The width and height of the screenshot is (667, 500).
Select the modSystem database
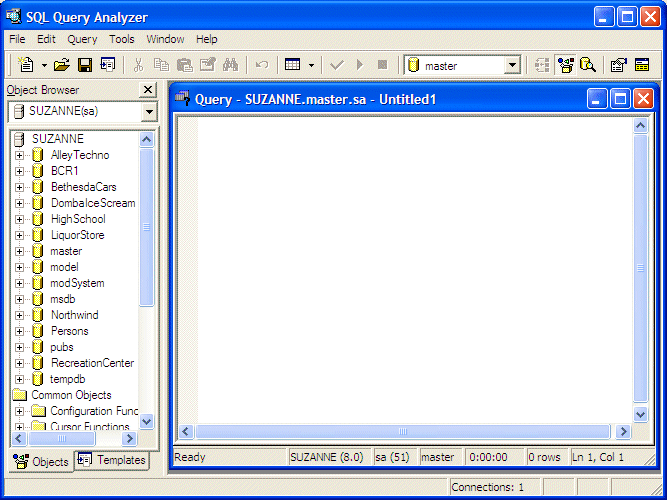[77, 283]
